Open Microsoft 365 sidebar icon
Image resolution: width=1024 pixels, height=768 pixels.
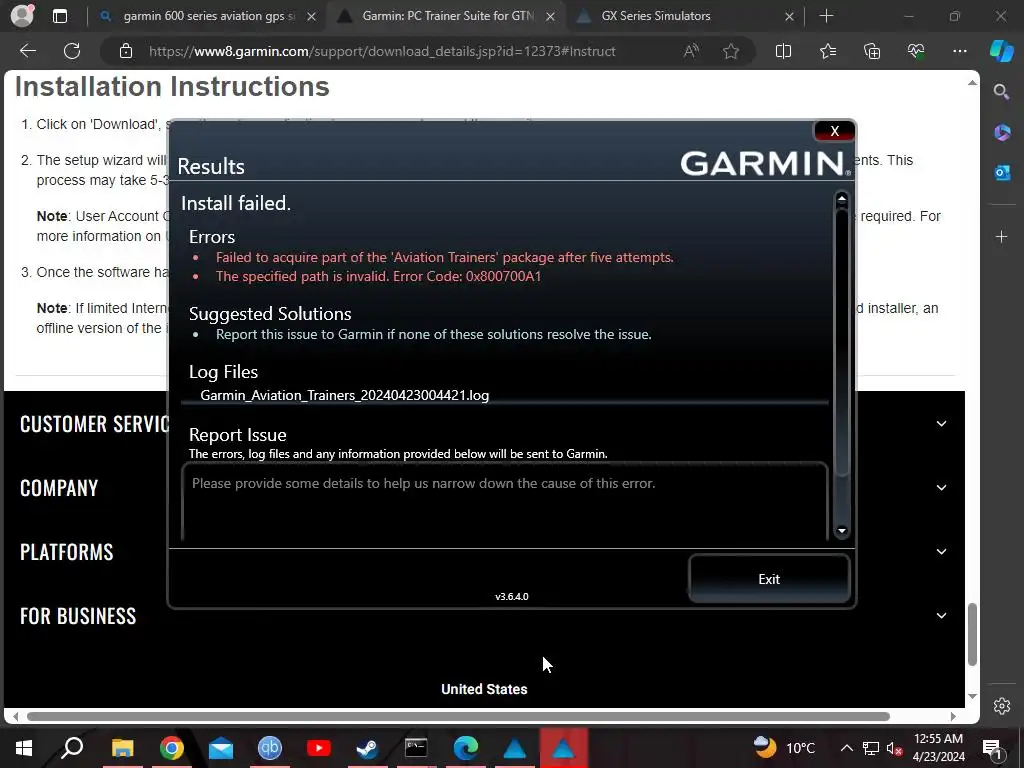coord(1001,133)
